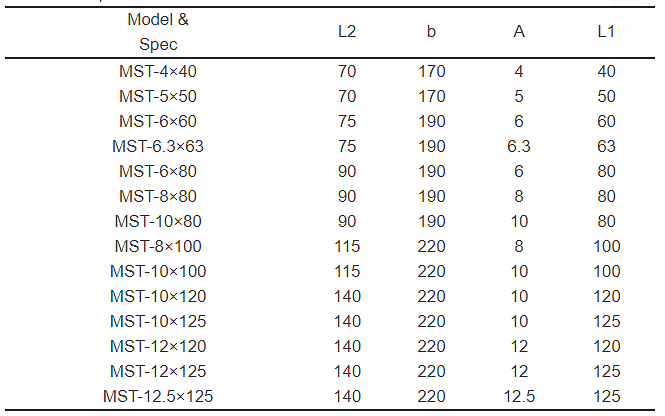The width and height of the screenshot is (665, 416).
Task: Click the MST-6×80 model cell
Action: pos(158,172)
